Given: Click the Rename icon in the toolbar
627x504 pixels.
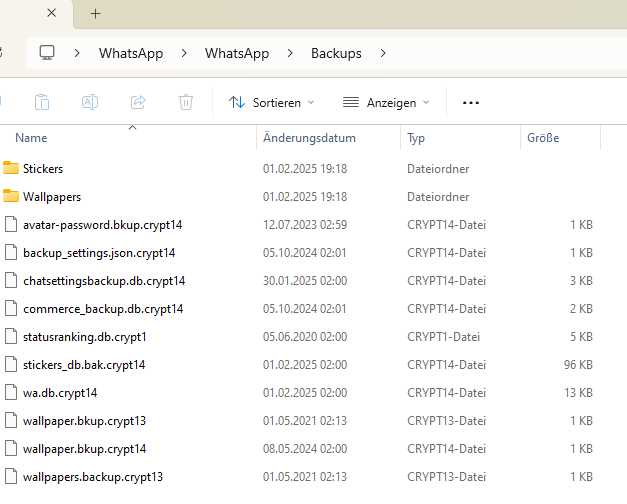Looking at the screenshot, I should click(90, 102).
